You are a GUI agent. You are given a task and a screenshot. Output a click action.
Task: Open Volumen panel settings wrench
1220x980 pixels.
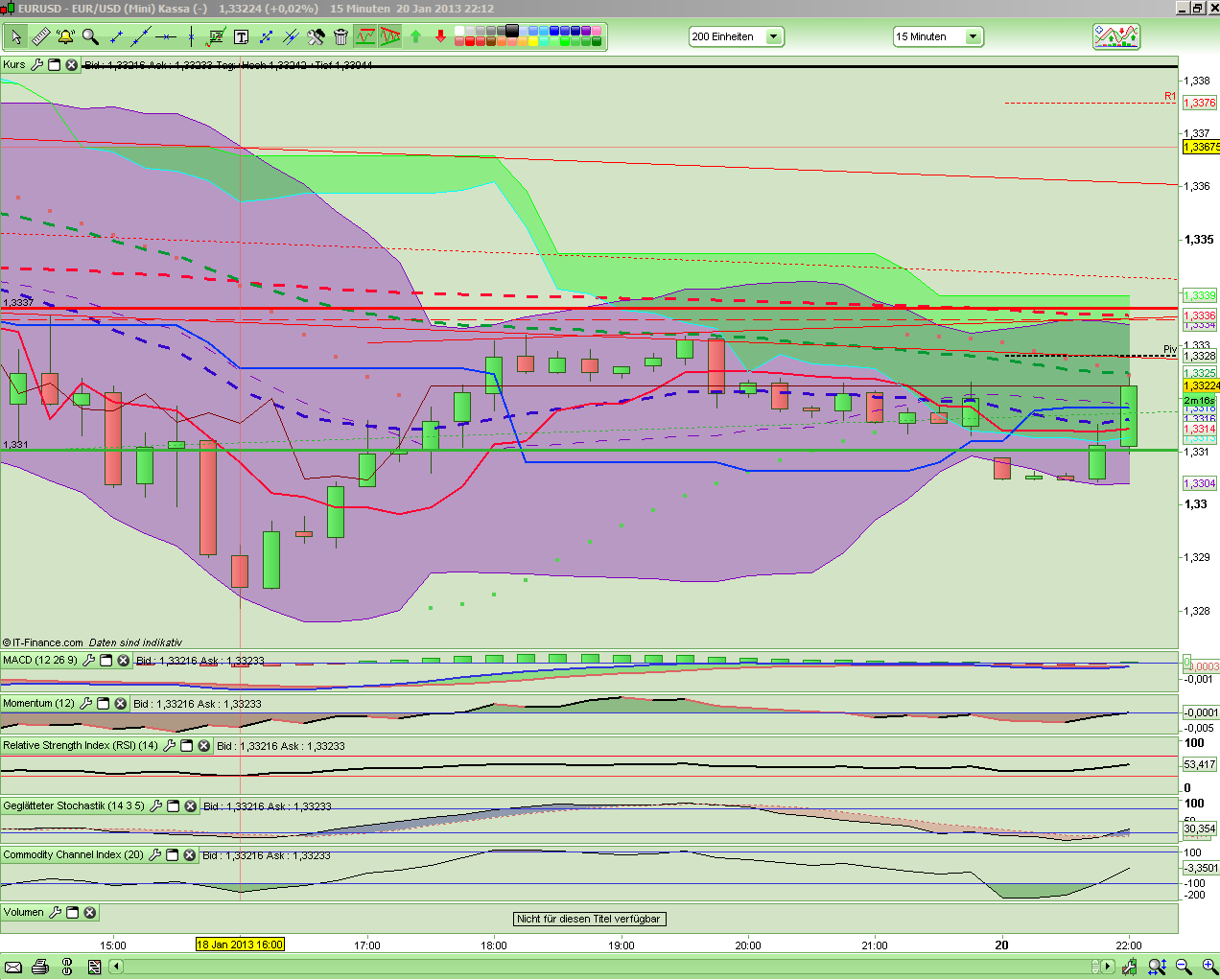[x=56, y=913]
